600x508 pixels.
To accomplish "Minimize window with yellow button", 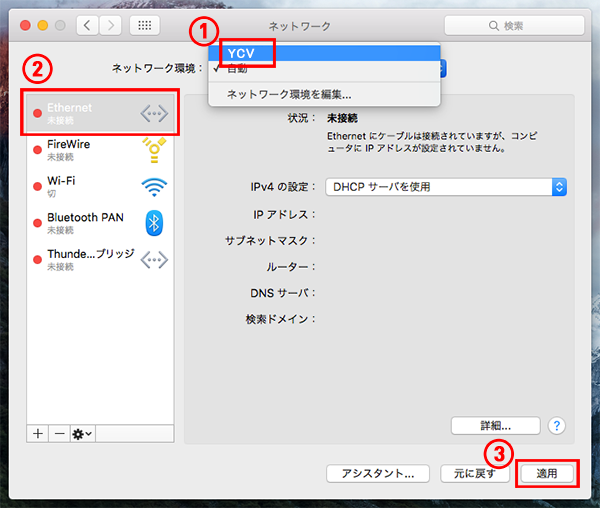I will tap(43, 26).
